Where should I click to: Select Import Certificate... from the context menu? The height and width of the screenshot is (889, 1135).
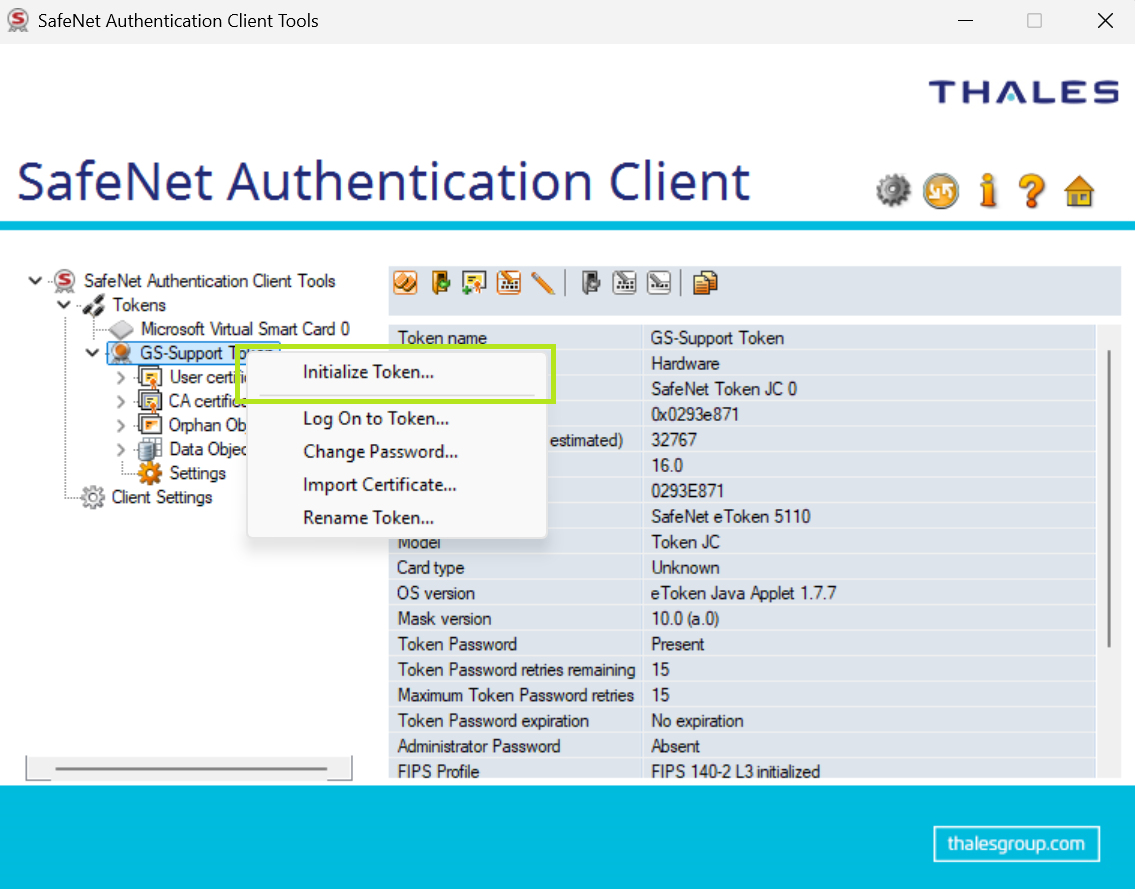[x=396, y=485]
